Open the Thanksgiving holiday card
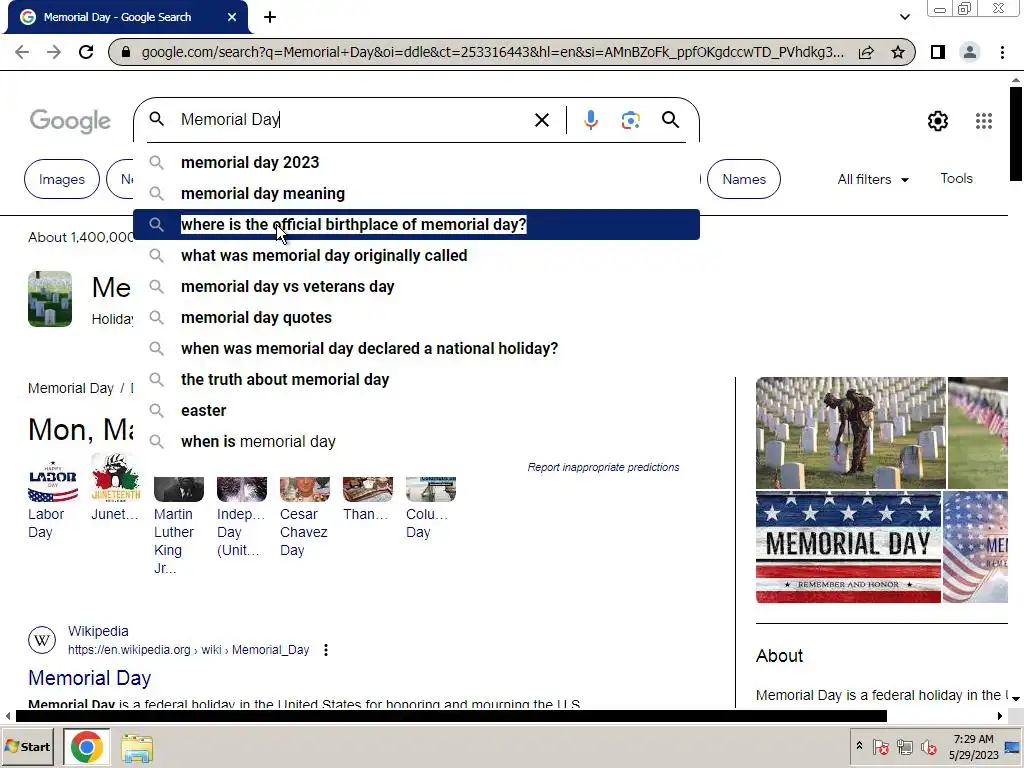The height and width of the screenshot is (768, 1024). [x=368, y=500]
